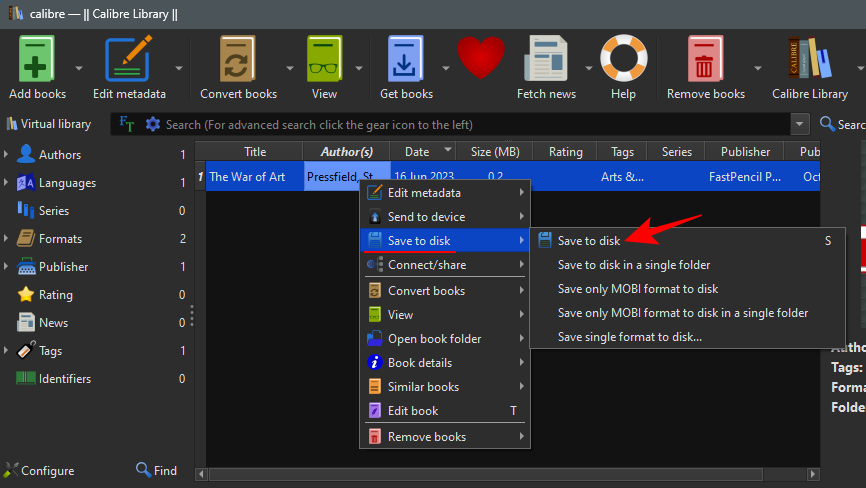
Task: Expand the Authors tree category
Action: [6, 155]
